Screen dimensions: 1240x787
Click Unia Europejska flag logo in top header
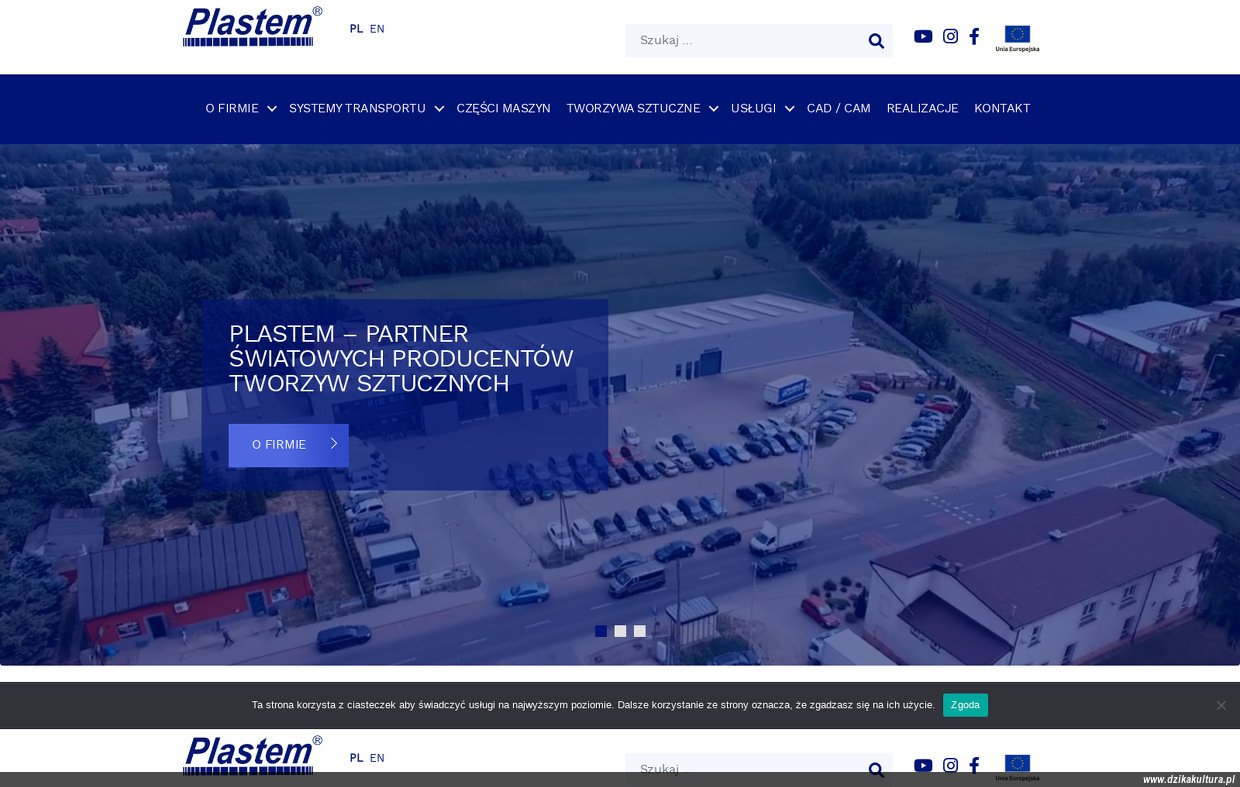(1017, 38)
